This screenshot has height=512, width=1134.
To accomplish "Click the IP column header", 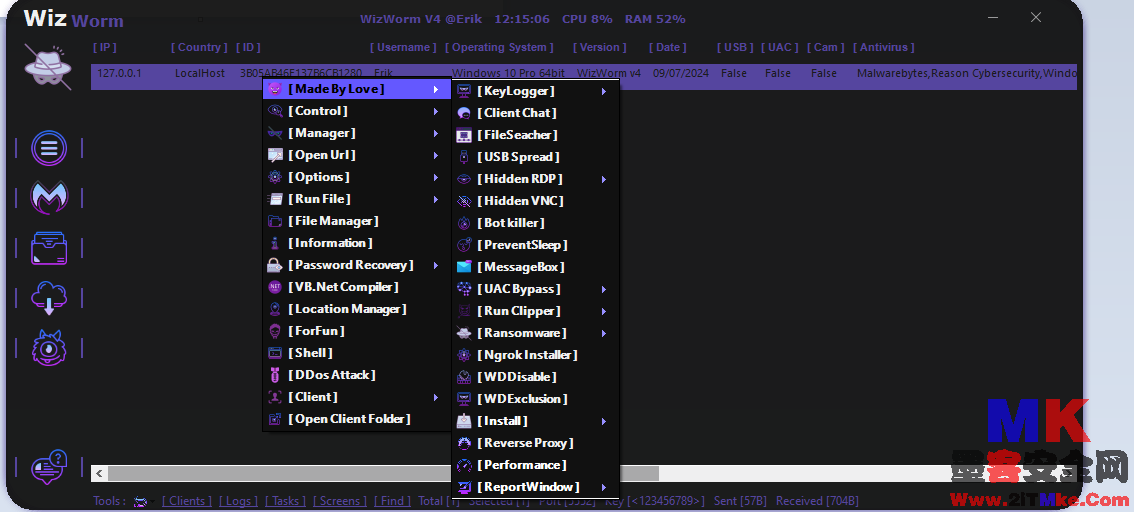I will pyautogui.click(x=105, y=47).
